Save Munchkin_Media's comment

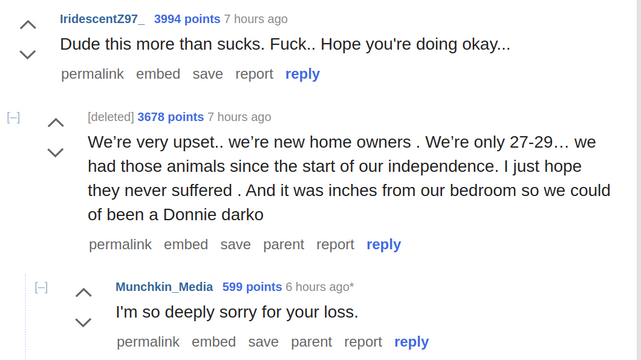coord(263,342)
